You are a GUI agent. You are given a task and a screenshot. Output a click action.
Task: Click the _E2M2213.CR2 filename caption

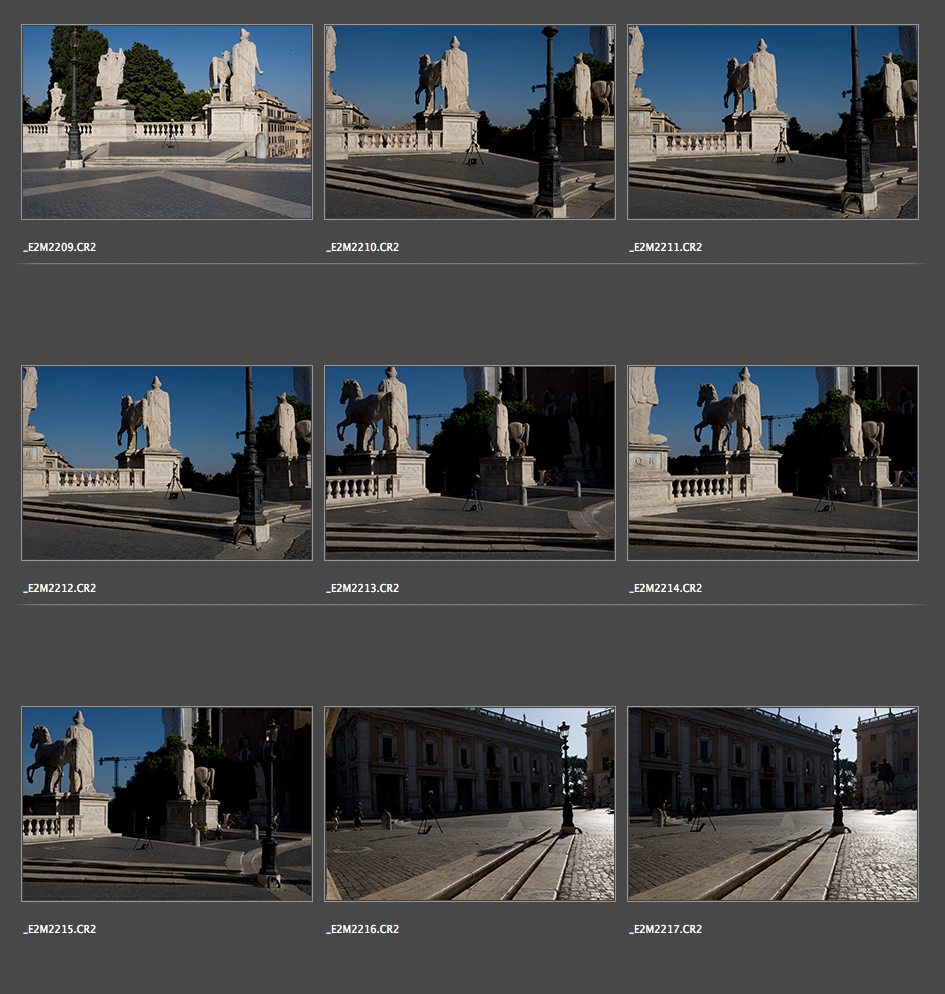pyautogui.click(x=362, y=588)
